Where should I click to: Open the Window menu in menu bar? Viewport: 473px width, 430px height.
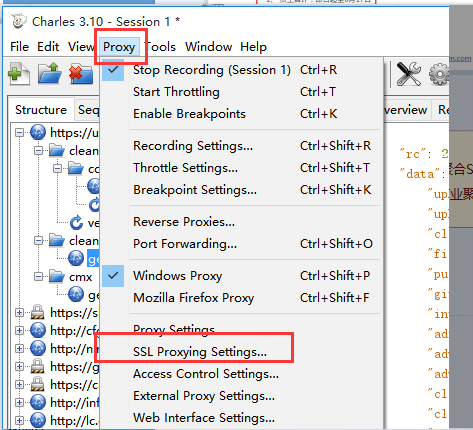tap(209, 47)
